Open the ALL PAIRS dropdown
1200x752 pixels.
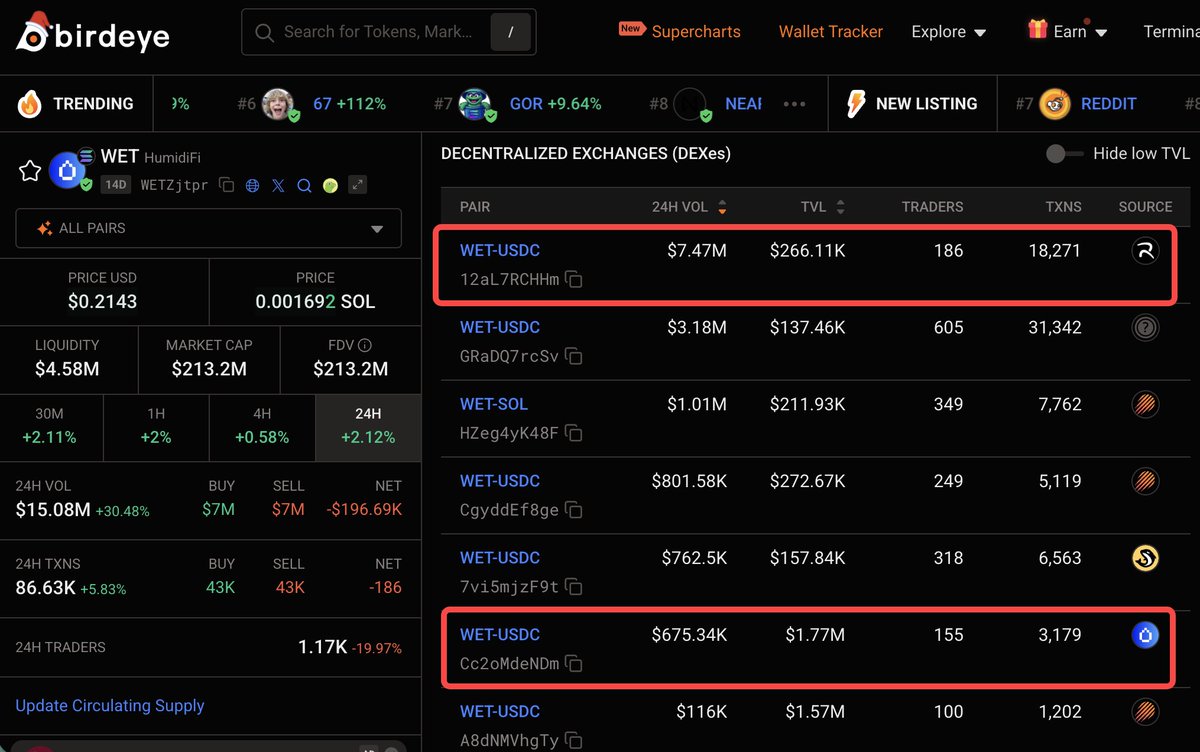(x=208, y=228)
